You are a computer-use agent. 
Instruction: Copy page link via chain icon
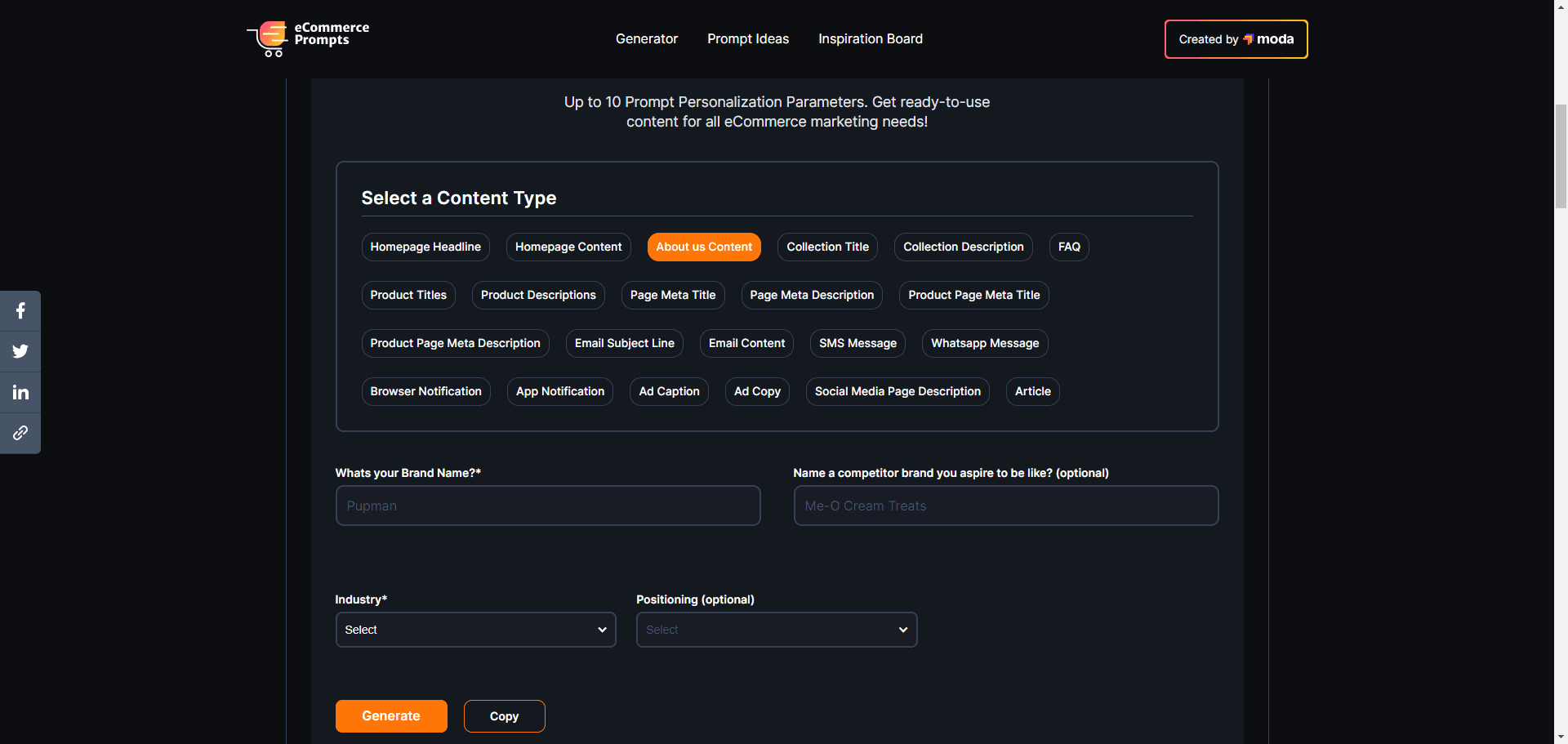click(20, 433)
